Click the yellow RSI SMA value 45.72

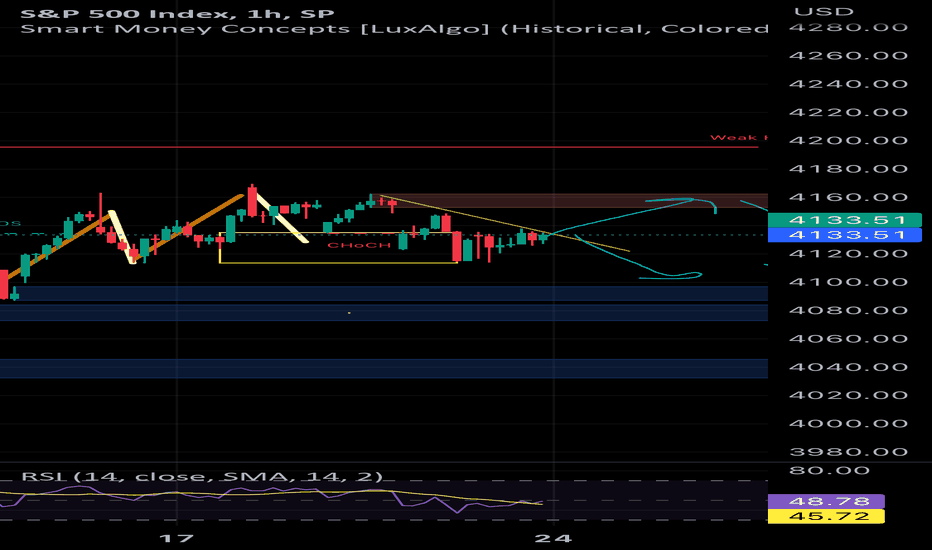826,516
